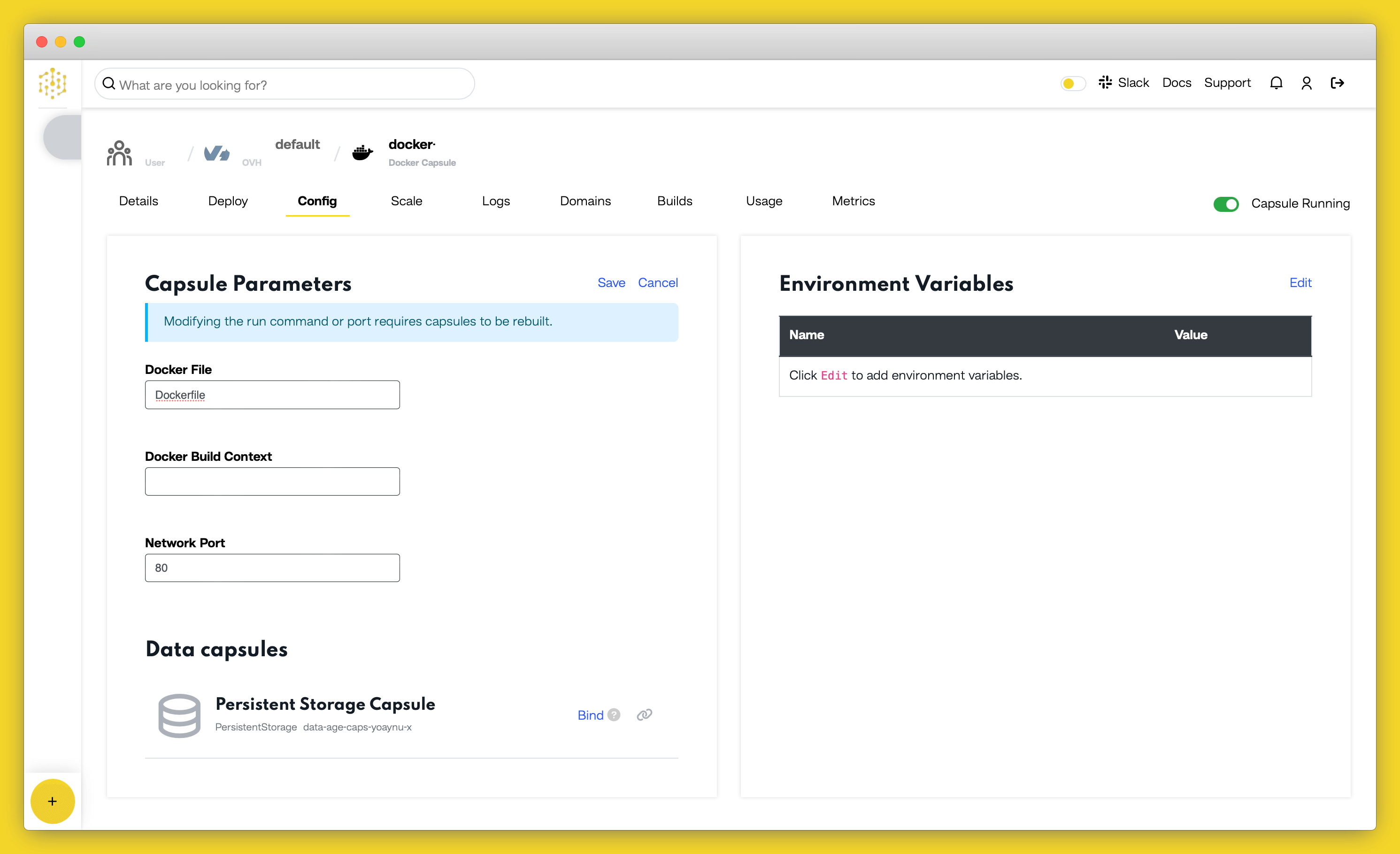
Task: Click the Network Port input field
Action: coord(272,567)
